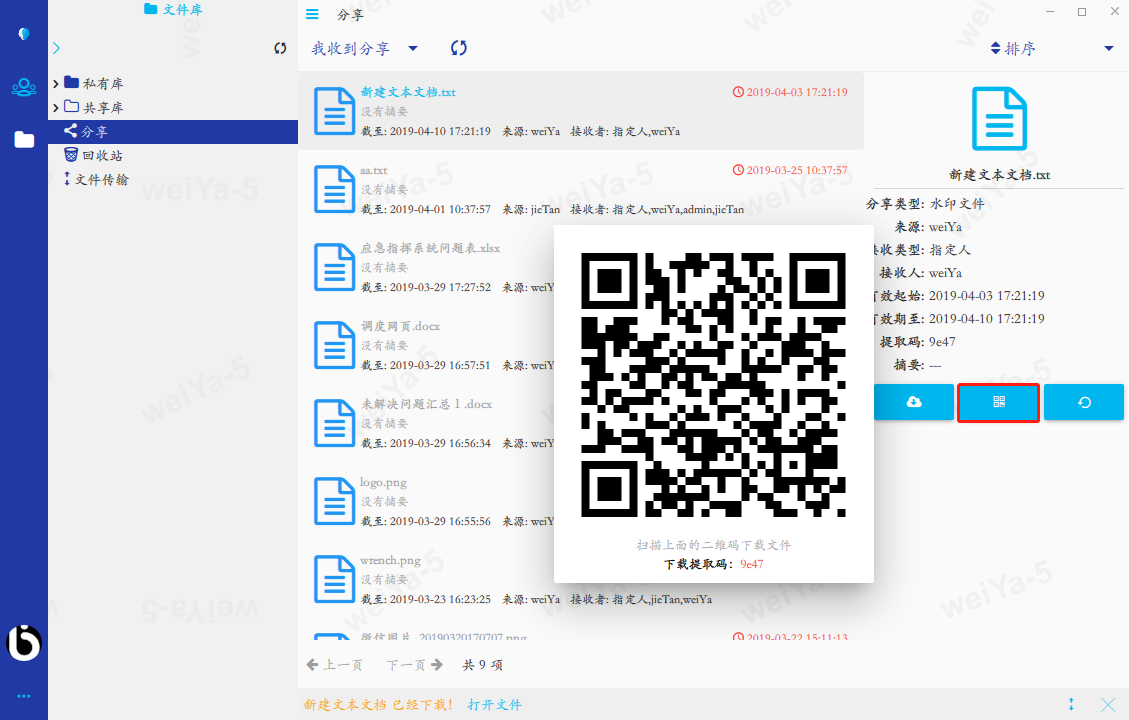
Task: Click the refresh icon beside 我收到分享
Action: (x=459, y=48)
